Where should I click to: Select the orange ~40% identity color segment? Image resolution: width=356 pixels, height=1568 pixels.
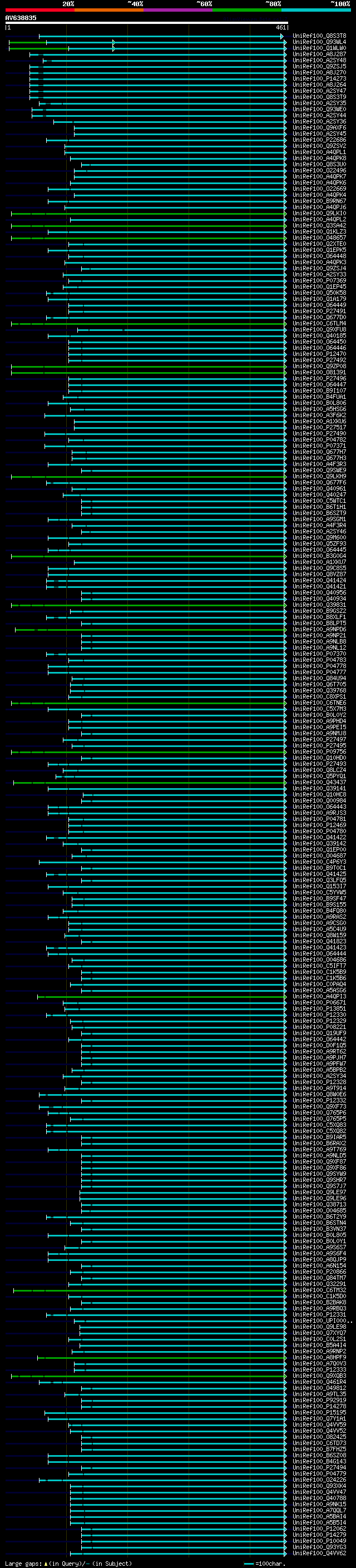(x=109, y=10)
